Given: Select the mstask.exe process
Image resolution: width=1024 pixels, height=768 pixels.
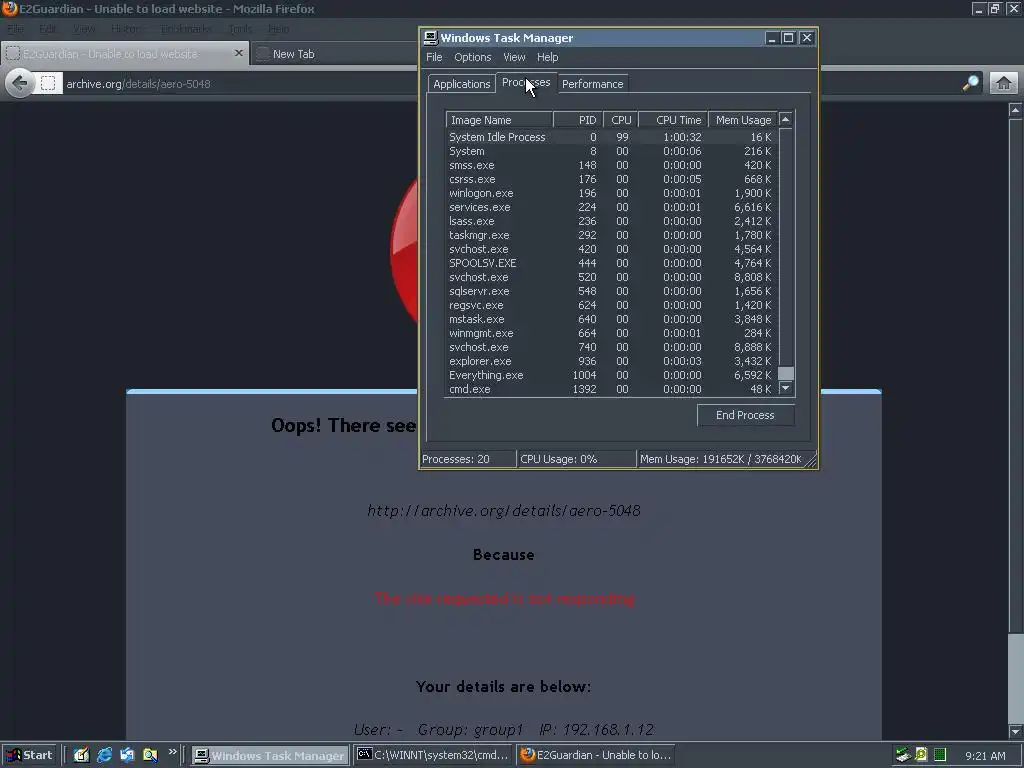Looking at the screenshot, I should [611, 319].
